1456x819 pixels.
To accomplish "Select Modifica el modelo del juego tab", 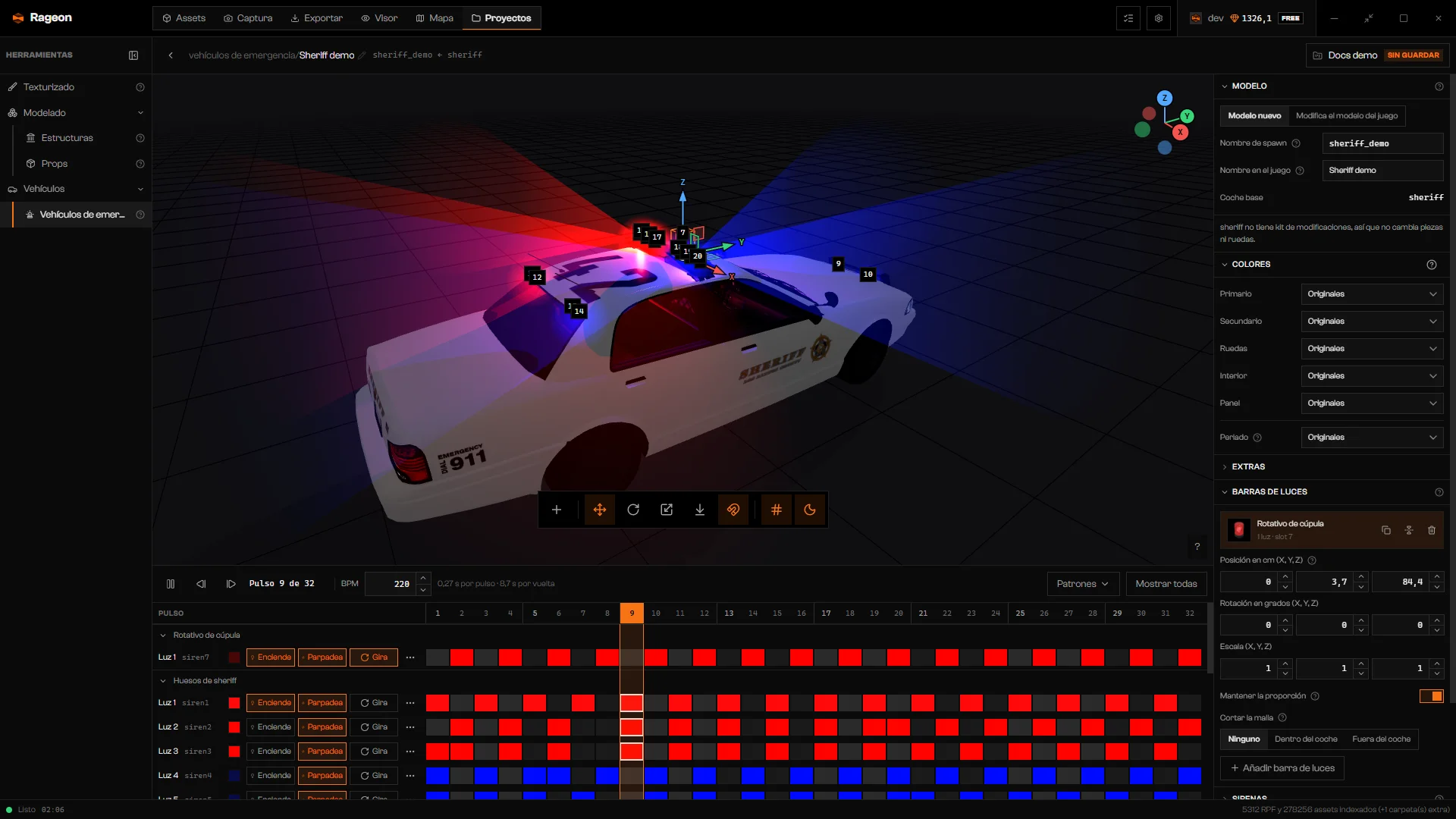I will (1347, 116).
